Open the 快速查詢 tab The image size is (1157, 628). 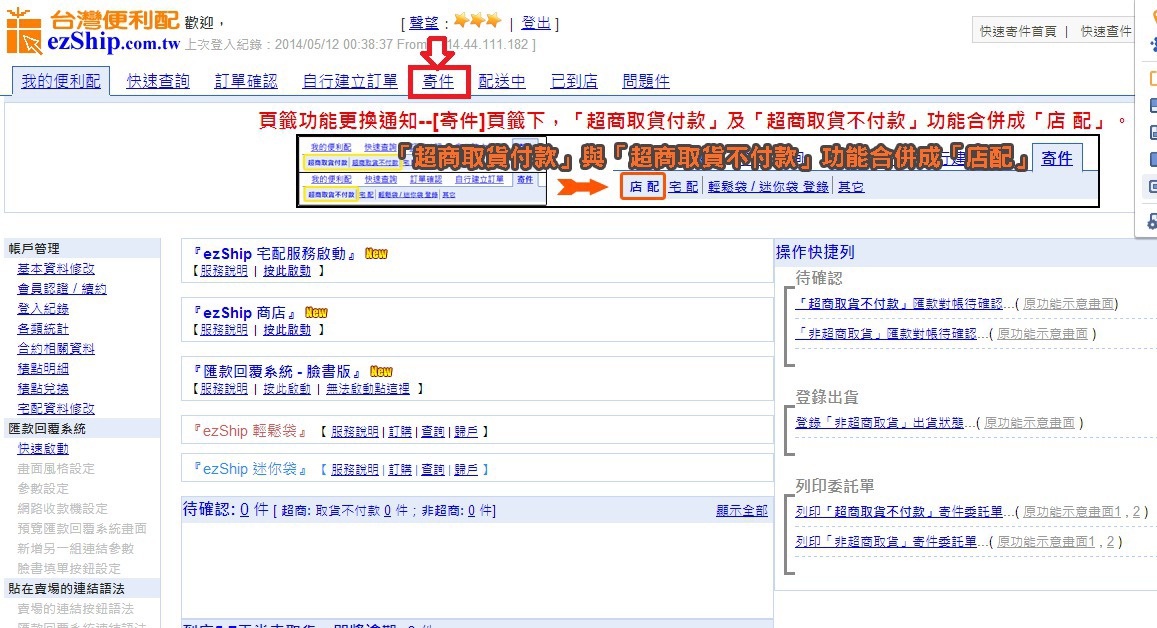(x=158, y=81)
